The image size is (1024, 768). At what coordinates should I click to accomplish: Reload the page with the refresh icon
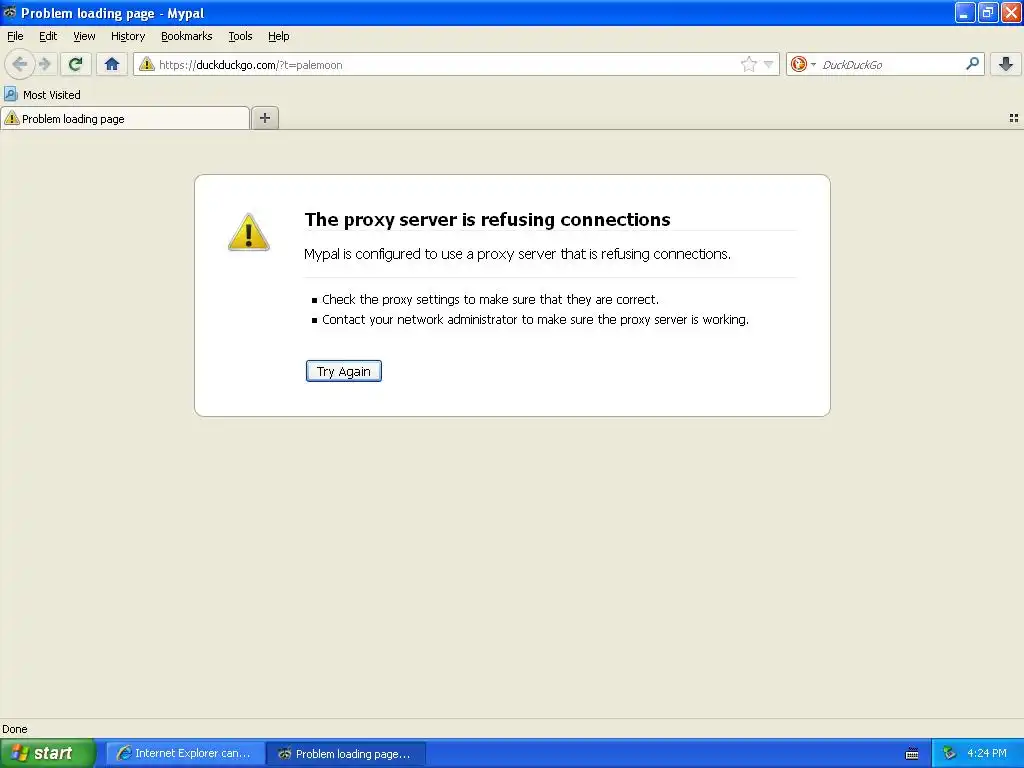75,64
